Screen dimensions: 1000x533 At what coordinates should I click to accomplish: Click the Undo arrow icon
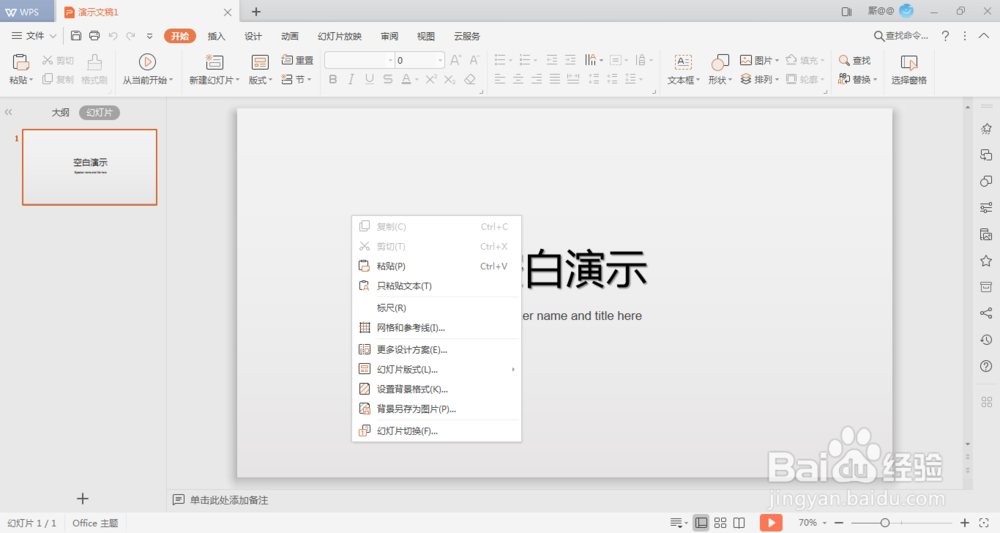[113, 36]
